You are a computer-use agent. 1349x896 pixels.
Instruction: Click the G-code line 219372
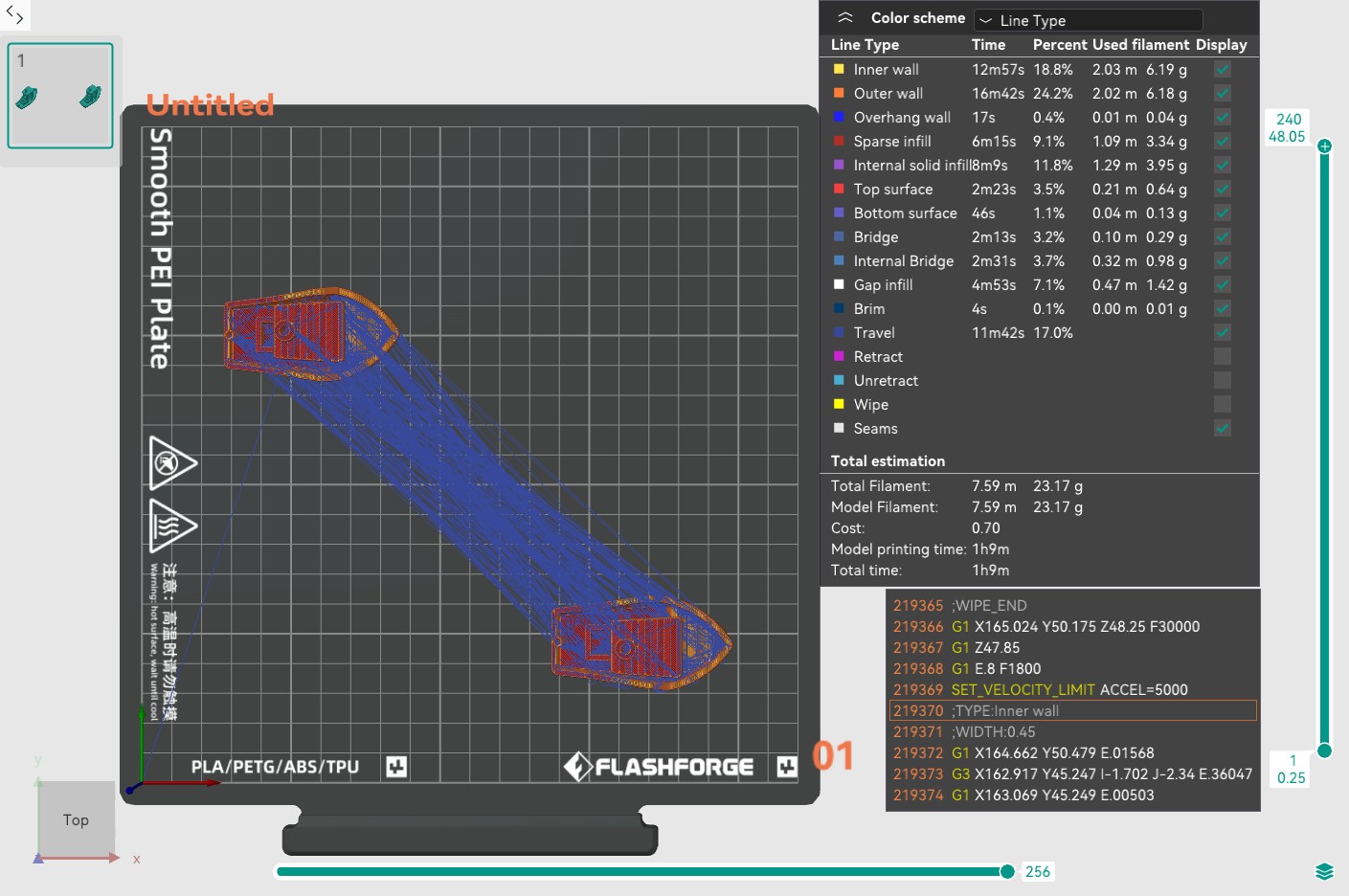1053,753
